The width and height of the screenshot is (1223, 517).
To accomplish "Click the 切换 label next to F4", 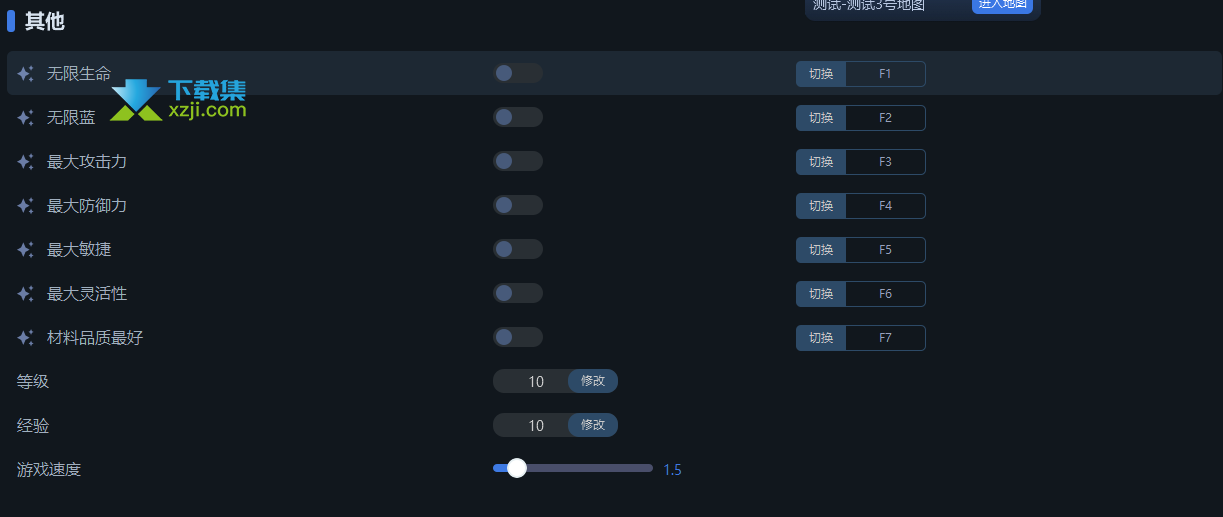I will [x=821, y=206].
